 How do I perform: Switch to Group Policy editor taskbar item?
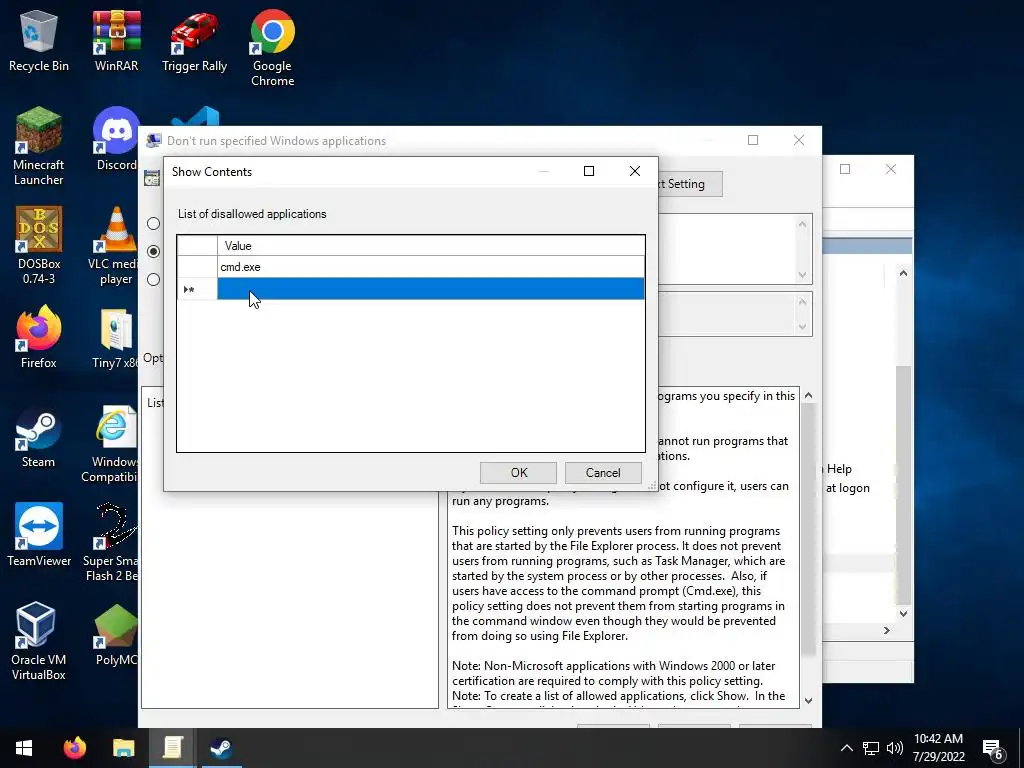pos(172,748)
